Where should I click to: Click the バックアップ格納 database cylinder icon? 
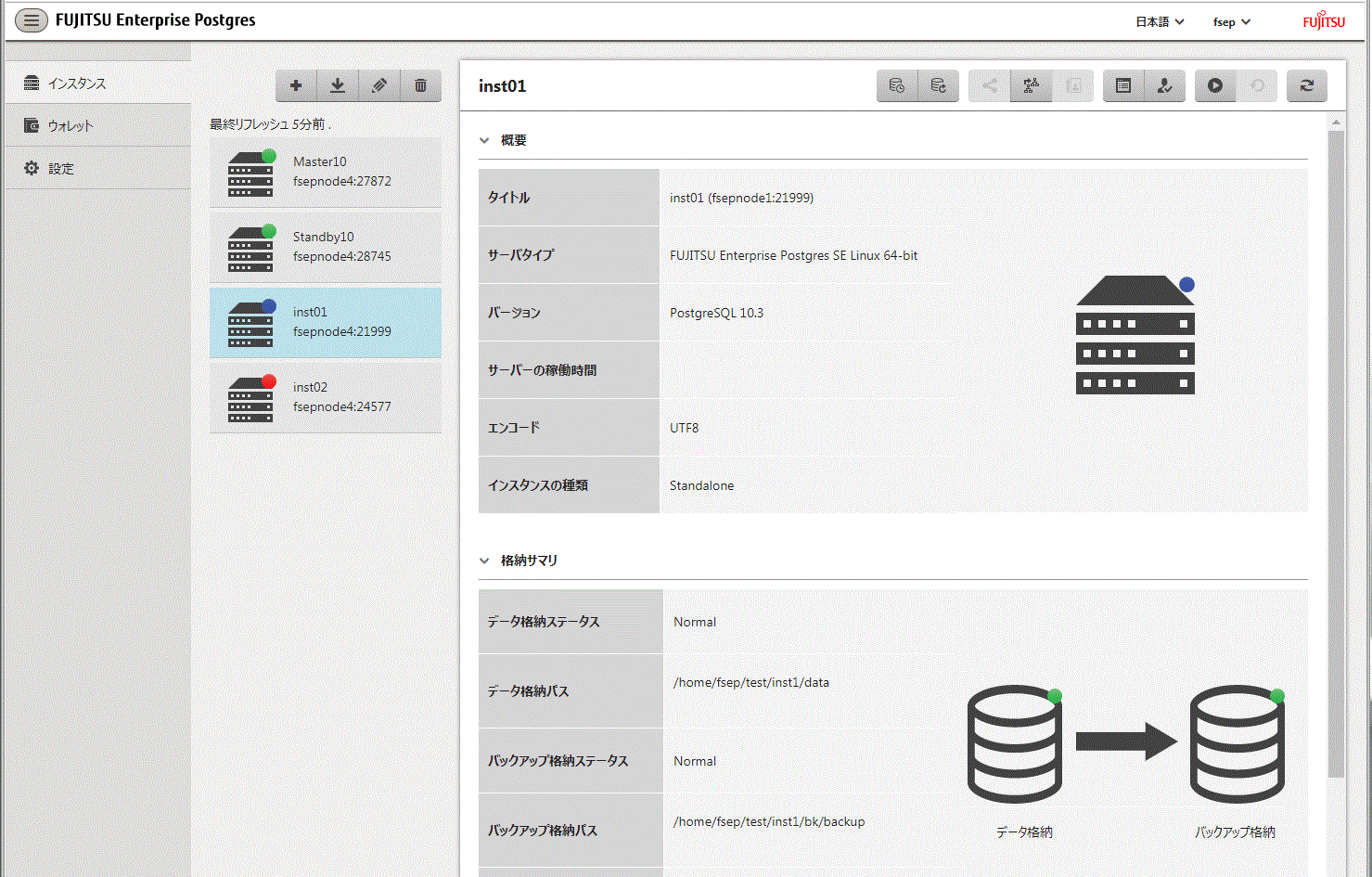tap(1237, 743)
